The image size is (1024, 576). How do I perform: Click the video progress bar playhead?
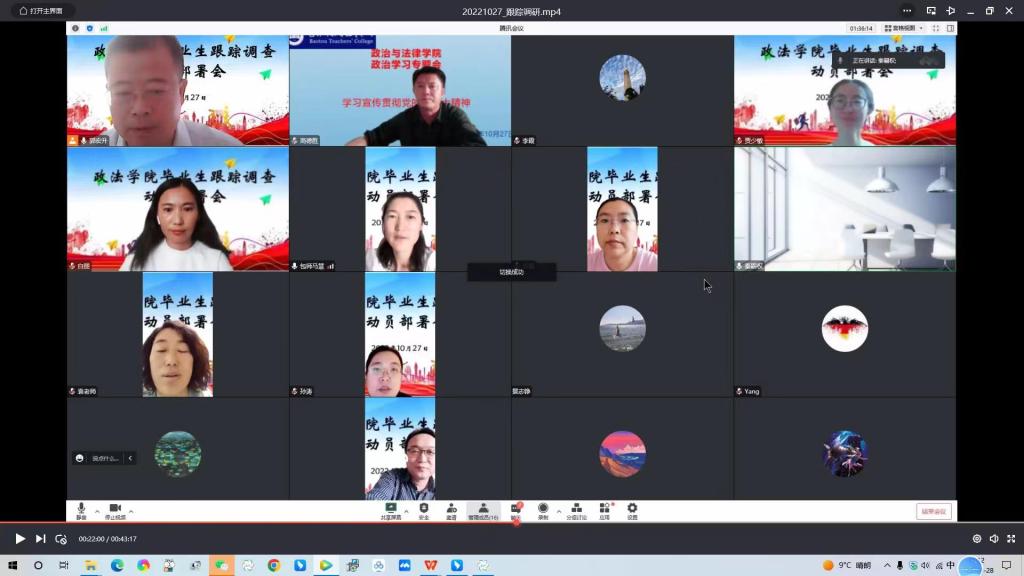(x=516, y=523)
